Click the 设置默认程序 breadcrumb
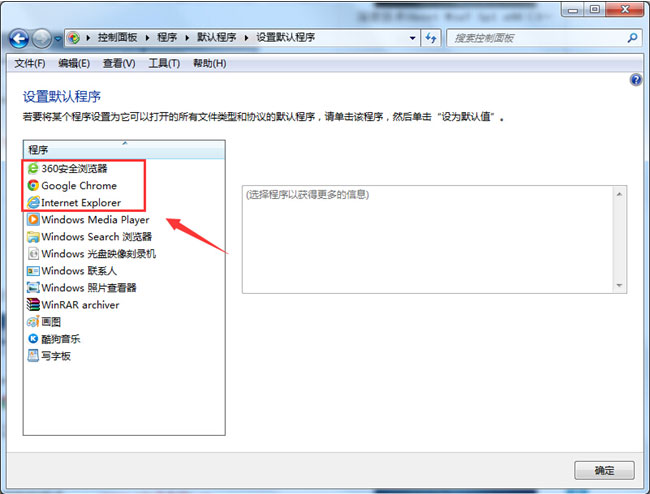The height and width of the screenshot is (494, 650). (x=285, y=38)
